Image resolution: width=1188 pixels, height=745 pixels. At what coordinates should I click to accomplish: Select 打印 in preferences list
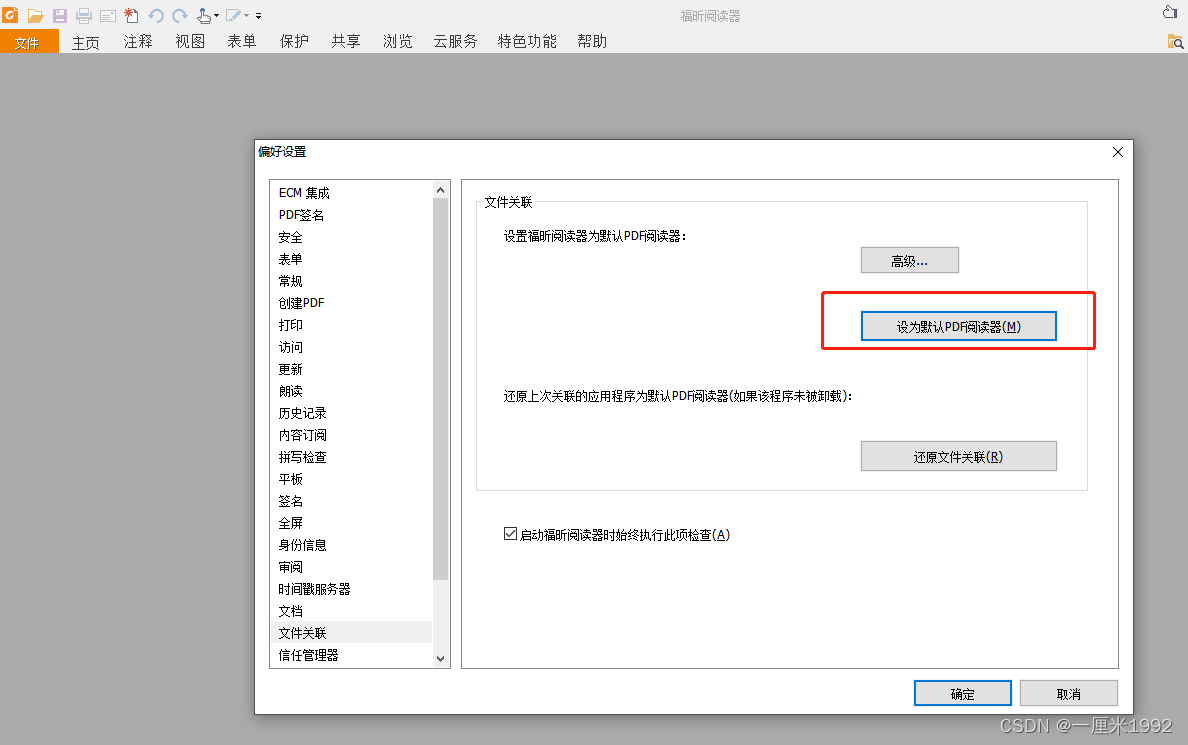coord(351,325)
